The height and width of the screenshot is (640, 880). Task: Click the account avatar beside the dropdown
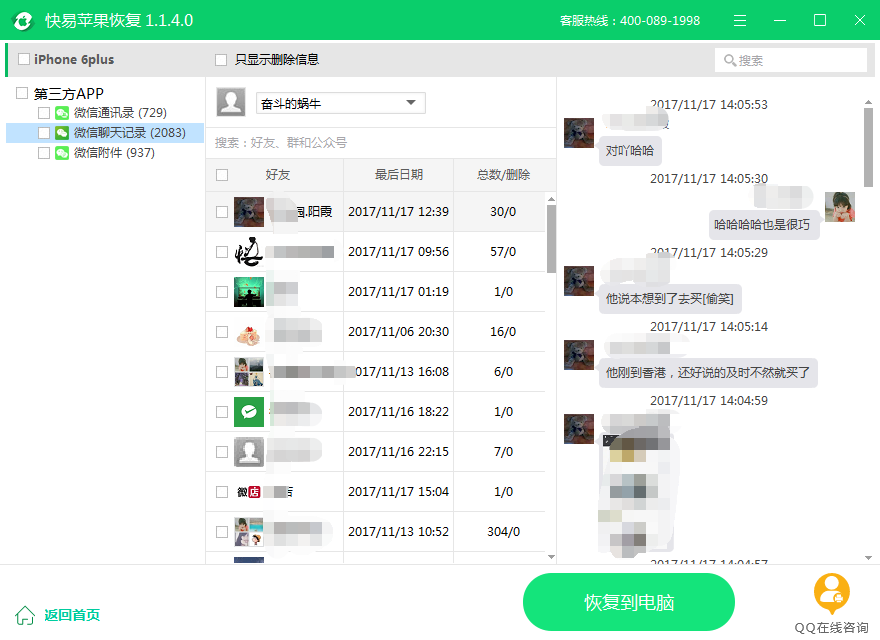click(231, 102)
